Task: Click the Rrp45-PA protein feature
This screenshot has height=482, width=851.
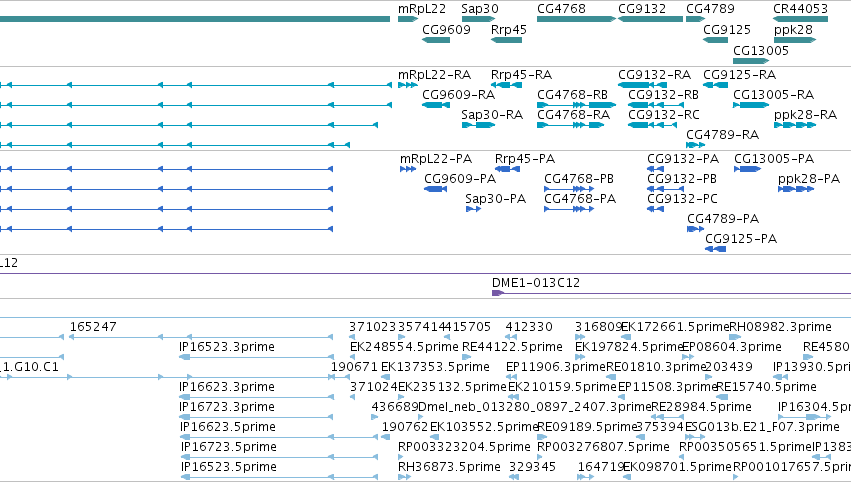Action: point(507,169)
